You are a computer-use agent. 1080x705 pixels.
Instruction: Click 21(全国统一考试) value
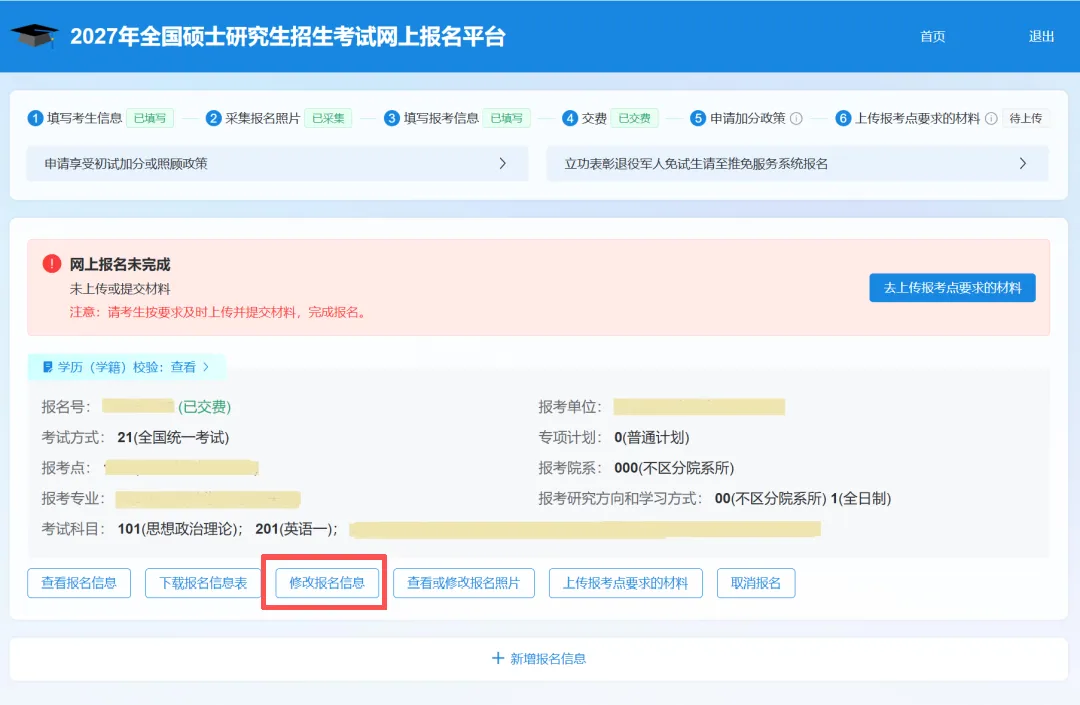click(x=173, y=437)
